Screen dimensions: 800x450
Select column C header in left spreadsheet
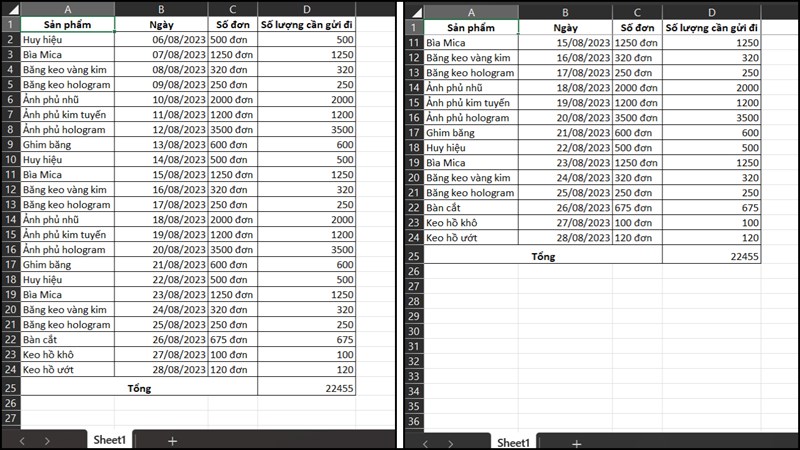[x=233, y=9]
